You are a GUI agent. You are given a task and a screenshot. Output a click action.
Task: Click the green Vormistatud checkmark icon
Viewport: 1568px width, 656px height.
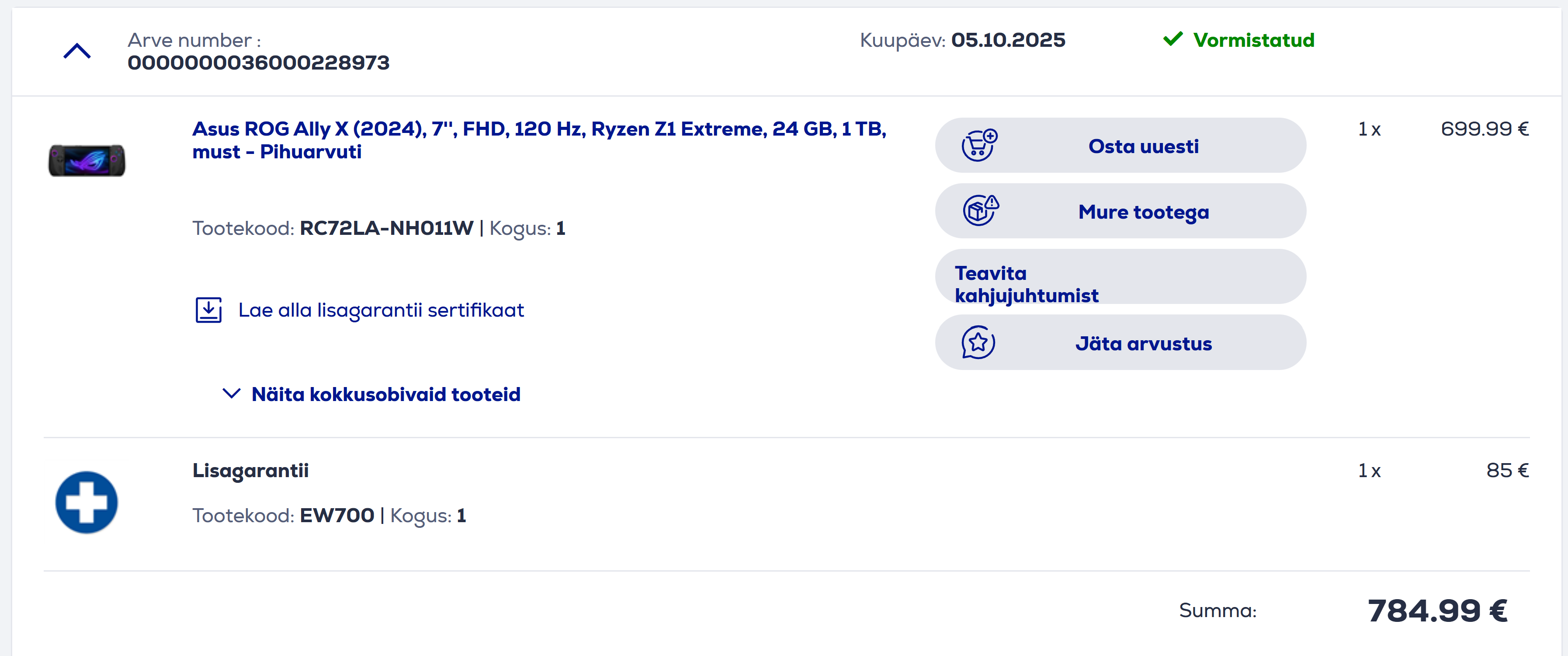(1173, 40)
